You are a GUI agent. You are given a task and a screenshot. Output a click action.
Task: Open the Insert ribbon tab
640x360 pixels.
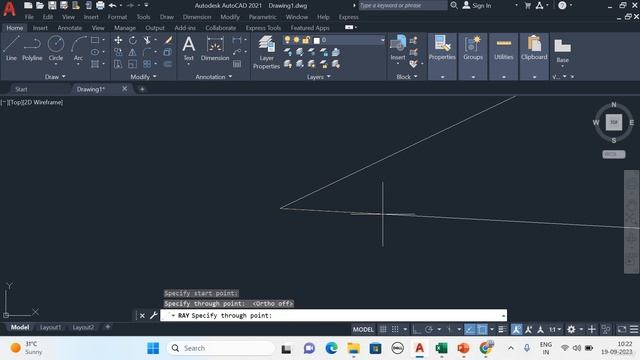40,28
